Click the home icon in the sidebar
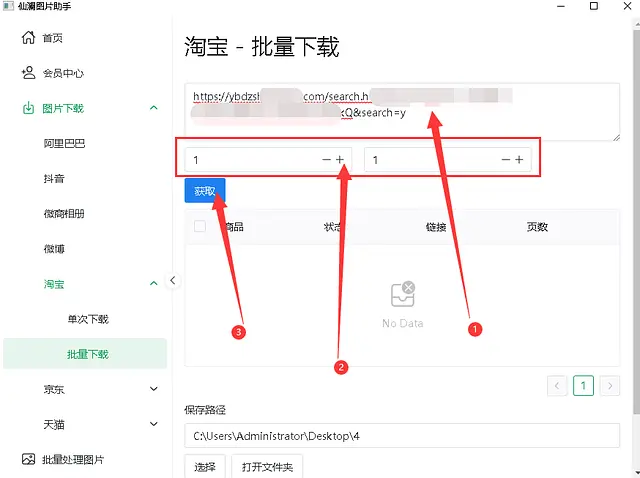 point(28,37)
